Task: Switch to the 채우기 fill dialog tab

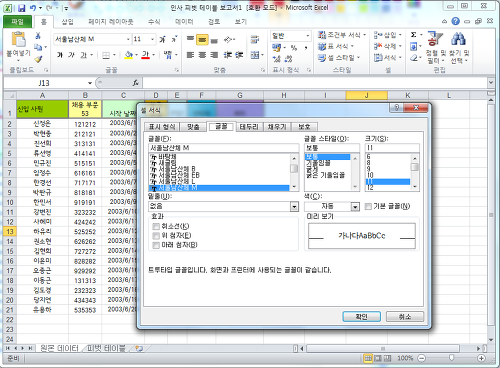Action: coord(277,127)
